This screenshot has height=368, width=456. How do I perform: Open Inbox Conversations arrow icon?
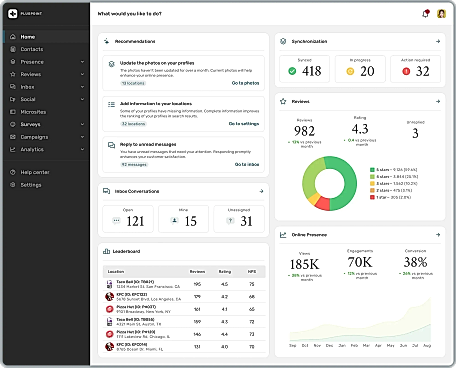261,191
